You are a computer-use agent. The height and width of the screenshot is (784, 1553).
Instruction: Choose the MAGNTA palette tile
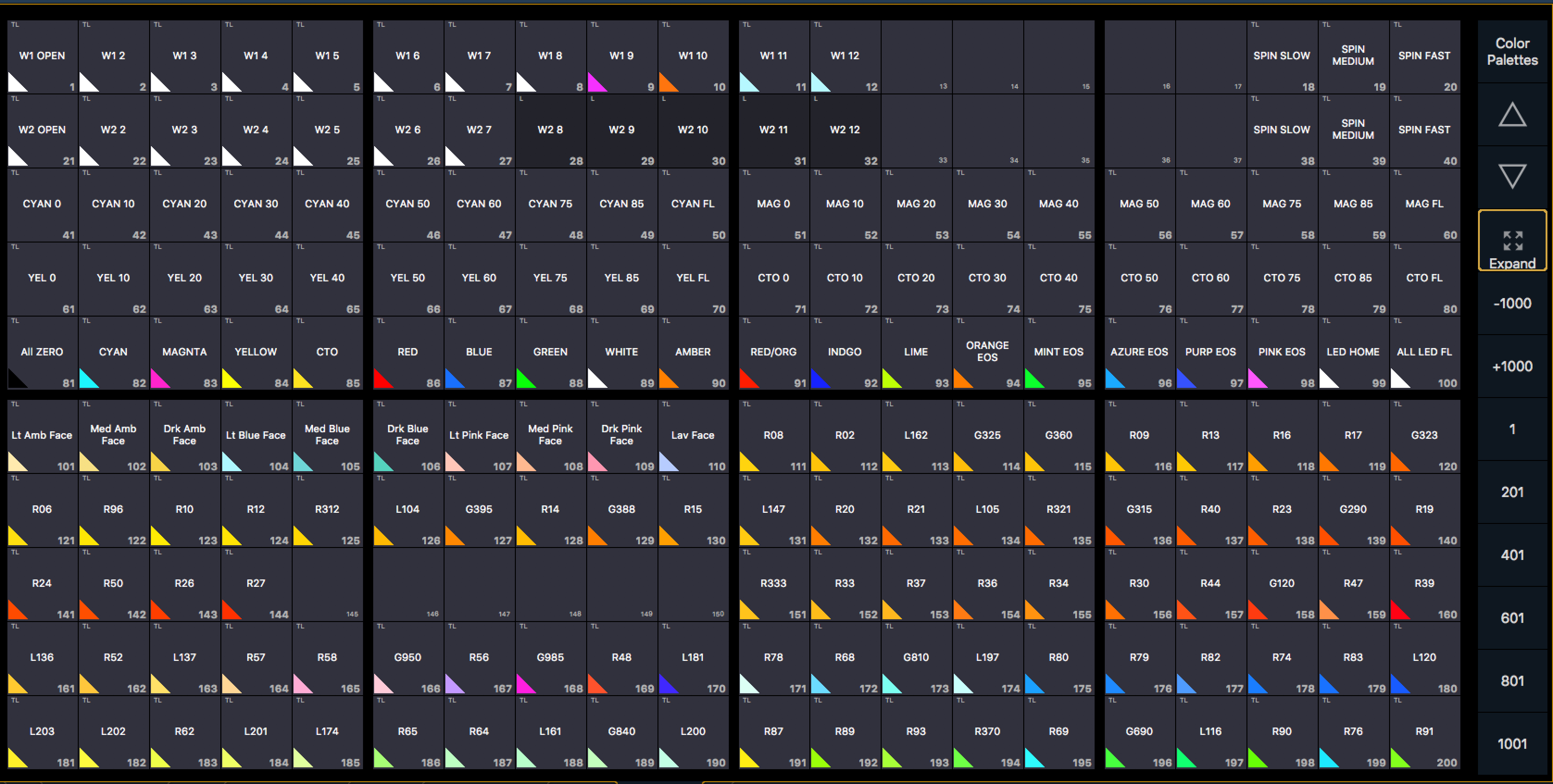pyautogui.click(x=184, y=354)
